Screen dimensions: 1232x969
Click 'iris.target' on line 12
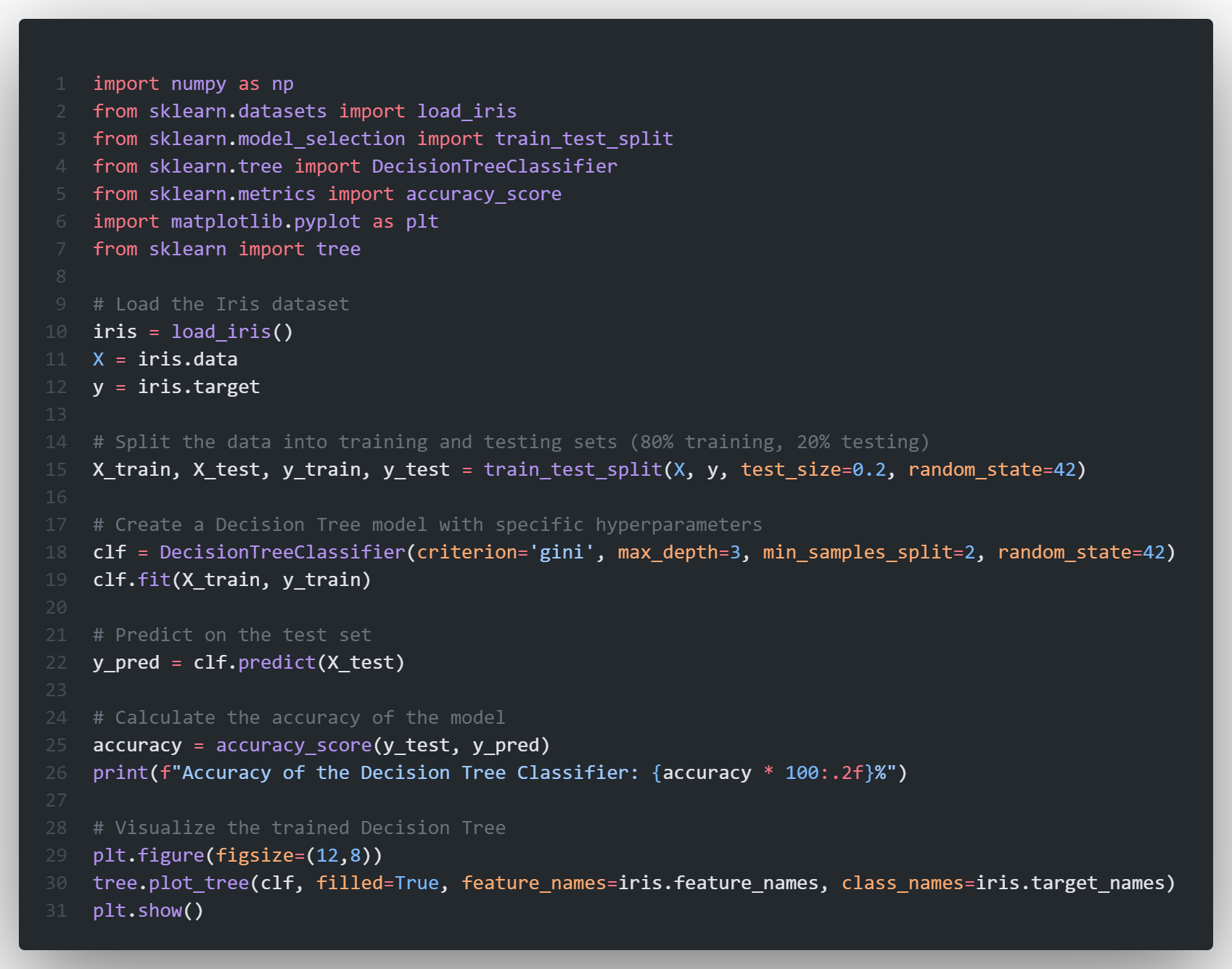(x=199, y=387)
